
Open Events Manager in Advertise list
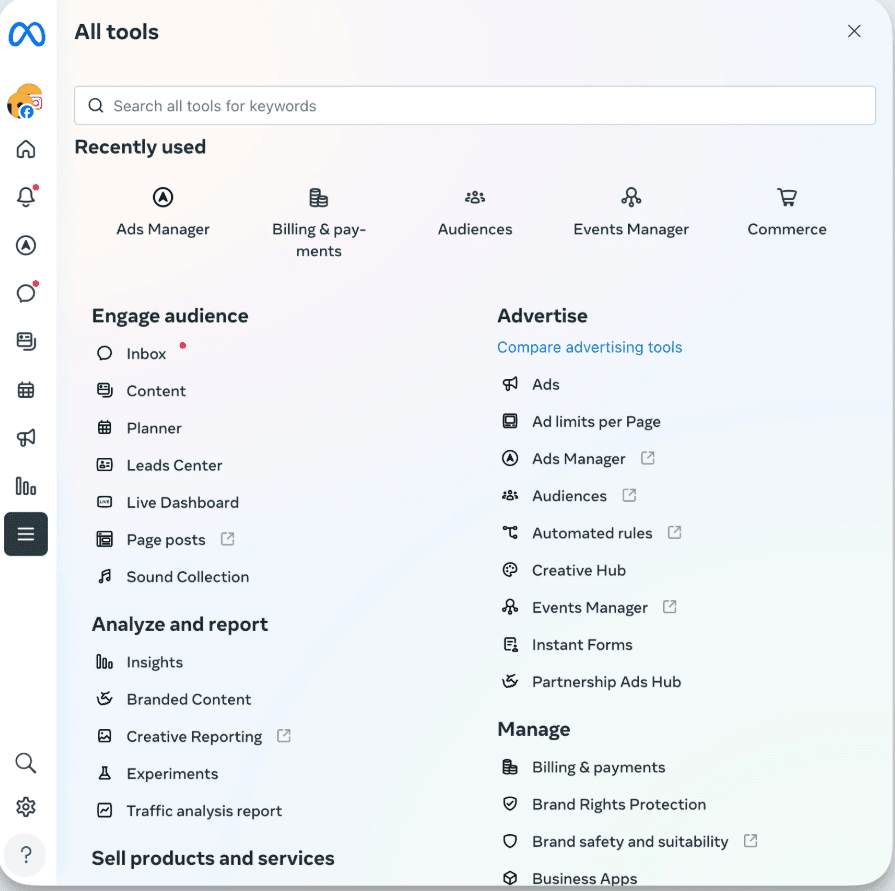pyautogui.click(x=575, y=607)
